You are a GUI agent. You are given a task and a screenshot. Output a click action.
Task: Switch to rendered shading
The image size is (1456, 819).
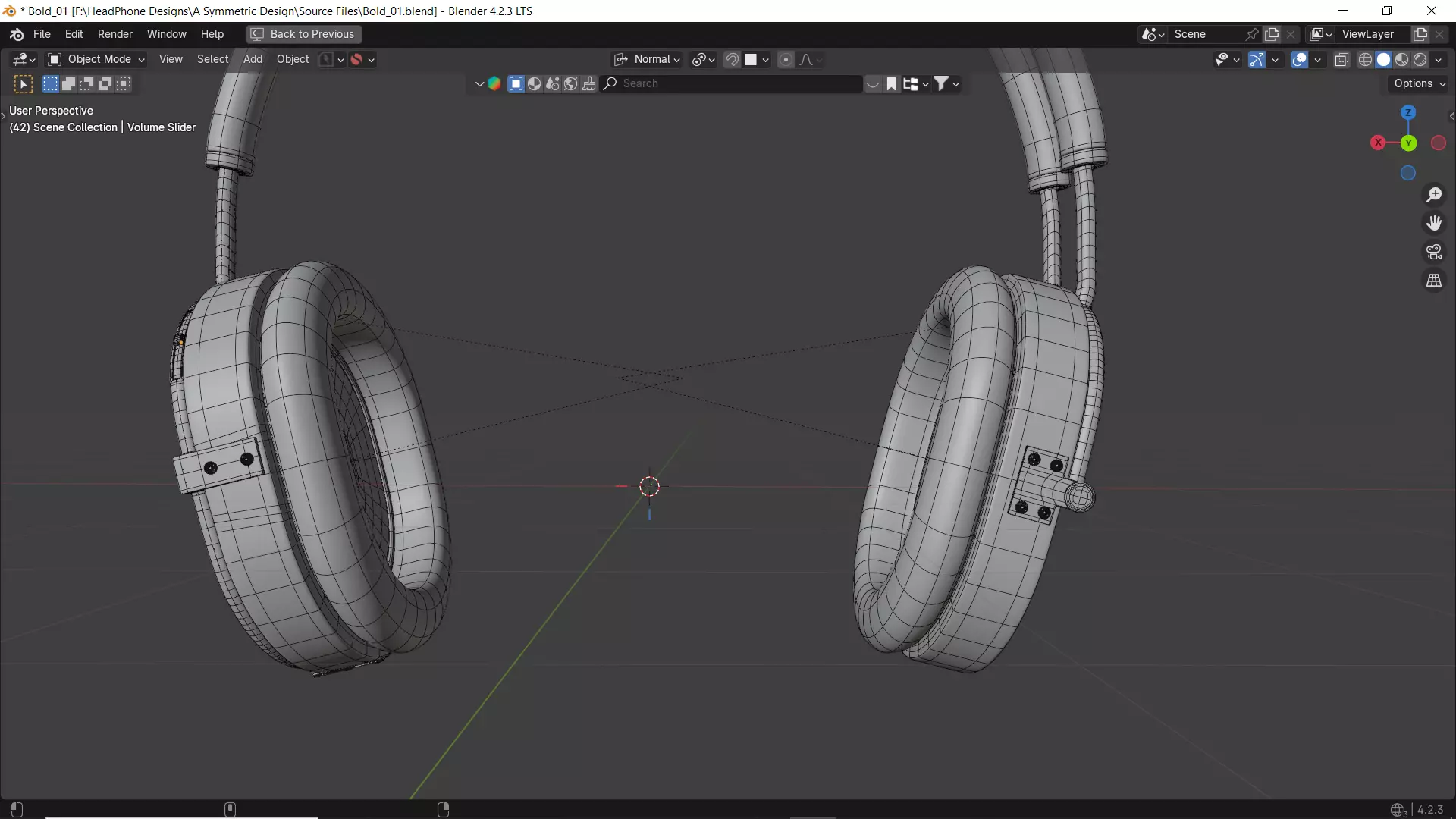[x=1420, y=60]
